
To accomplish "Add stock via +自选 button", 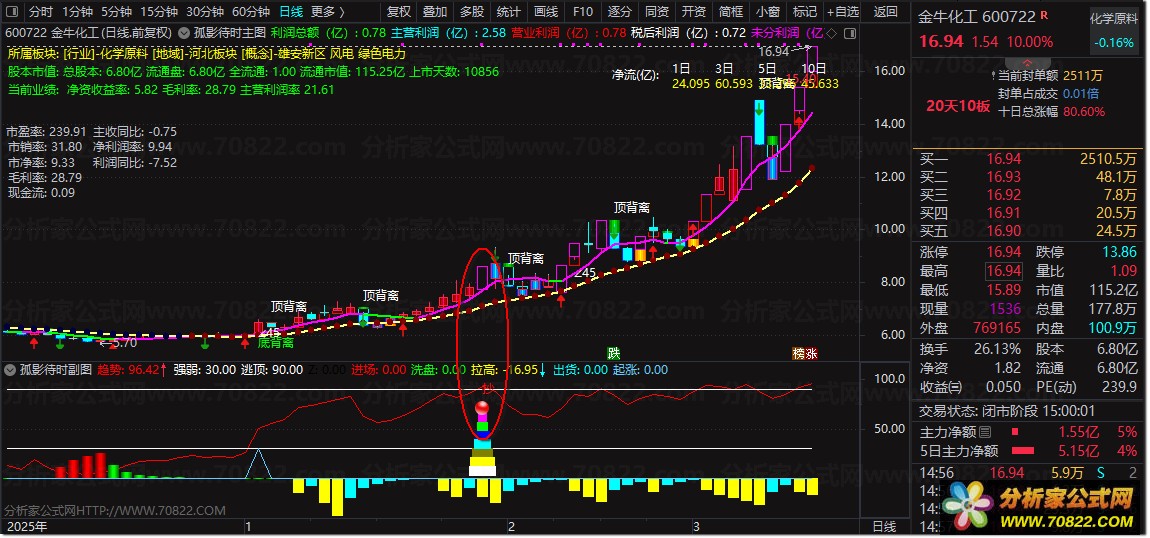I will (x=842, y=12).
